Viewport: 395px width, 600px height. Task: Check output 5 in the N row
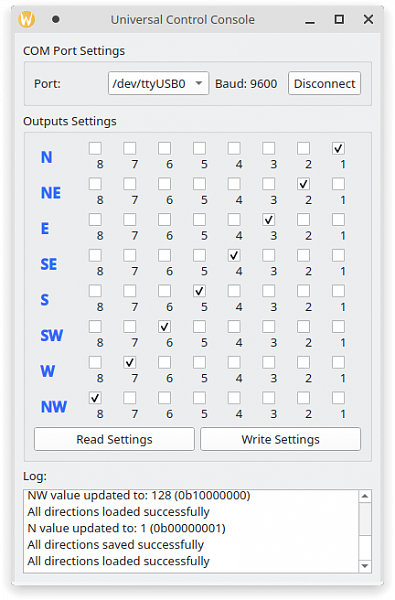click(199, 148)
